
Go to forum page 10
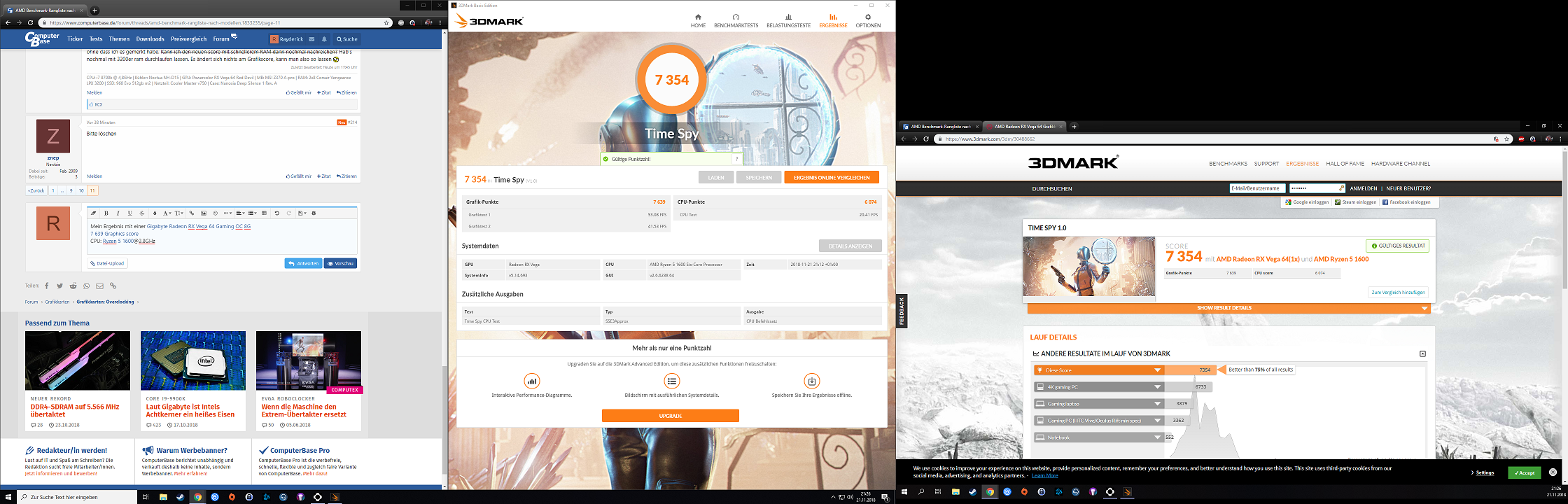click(81, 190)
